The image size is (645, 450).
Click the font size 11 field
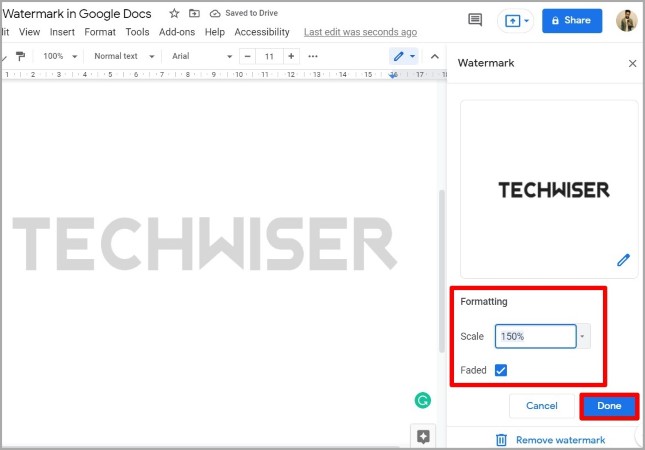269,56
